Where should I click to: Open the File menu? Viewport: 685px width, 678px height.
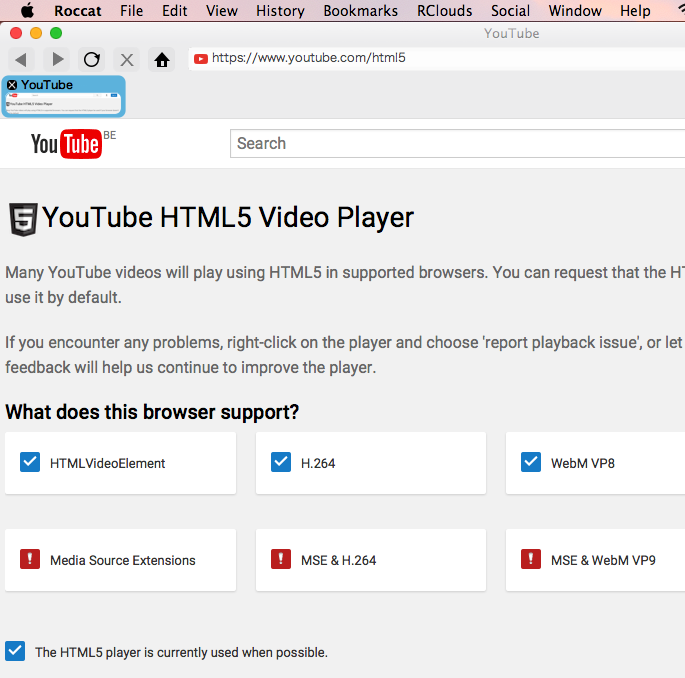(x=131, y=10)
